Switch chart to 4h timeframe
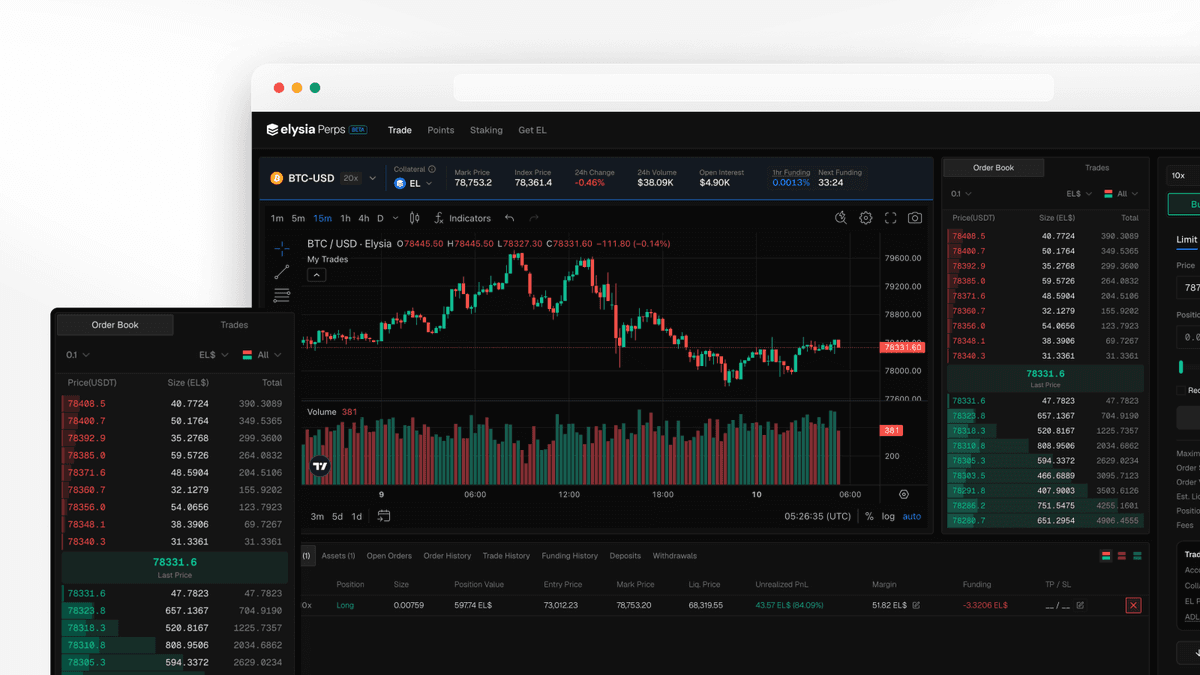 (x=364, y=218)
